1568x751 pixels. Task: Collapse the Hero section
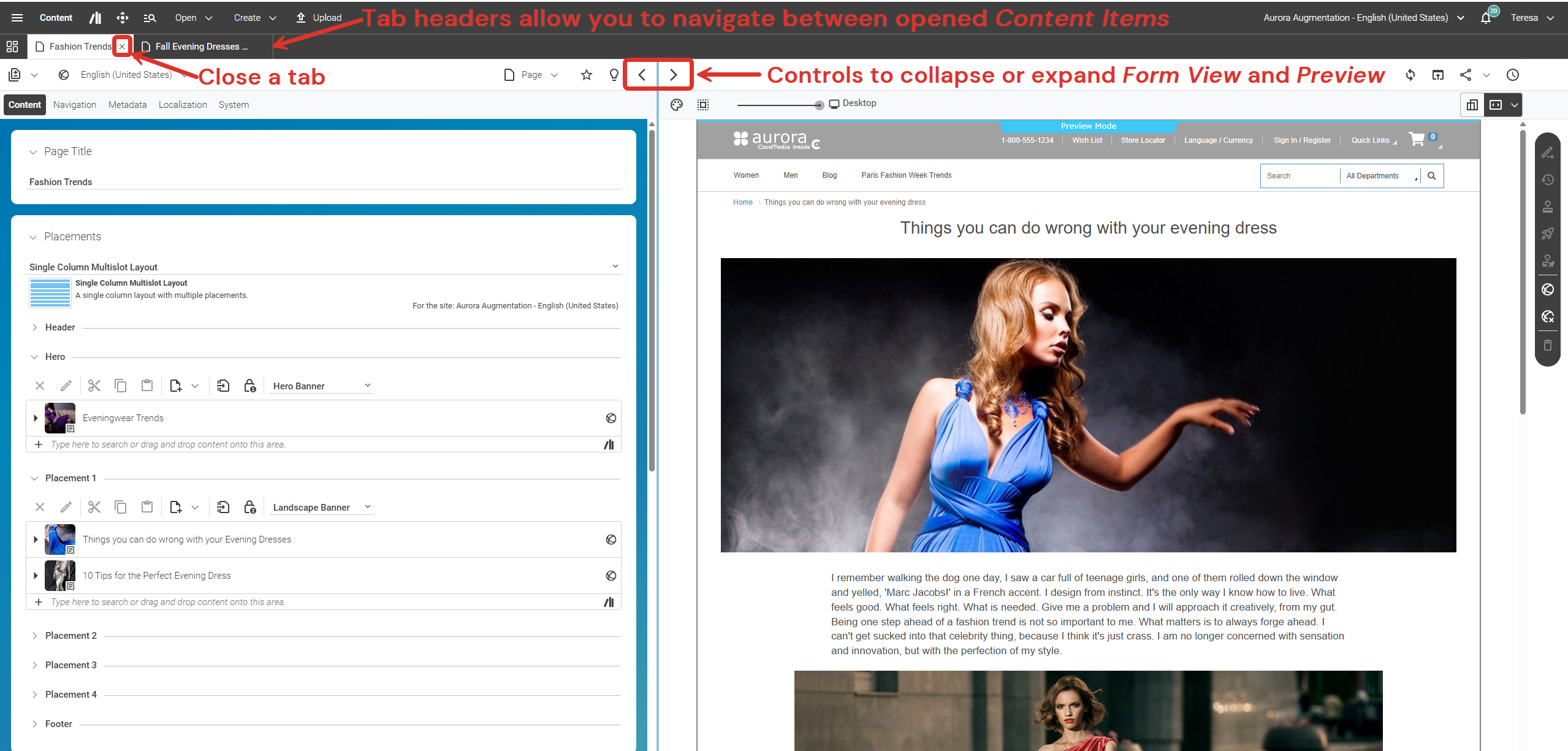(x=34, y=356)
